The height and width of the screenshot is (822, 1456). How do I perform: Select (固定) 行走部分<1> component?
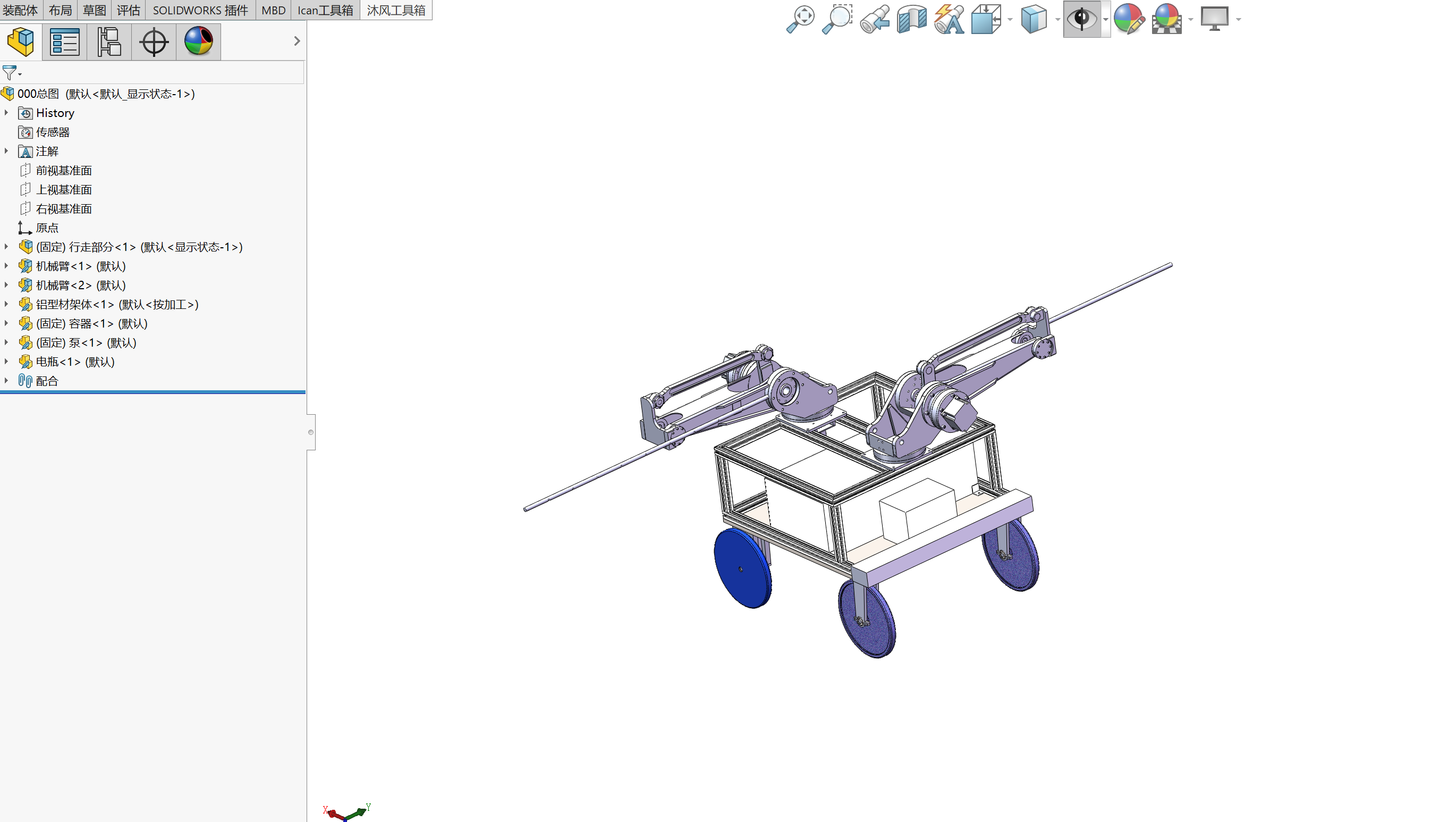click(139, 247)
